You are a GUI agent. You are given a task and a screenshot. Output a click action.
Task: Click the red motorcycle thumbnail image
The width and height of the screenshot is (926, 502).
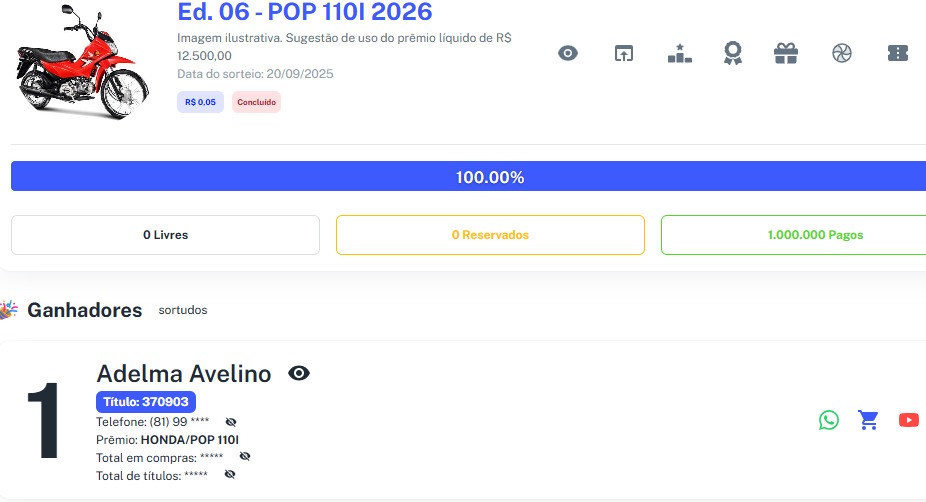(76, 62)
